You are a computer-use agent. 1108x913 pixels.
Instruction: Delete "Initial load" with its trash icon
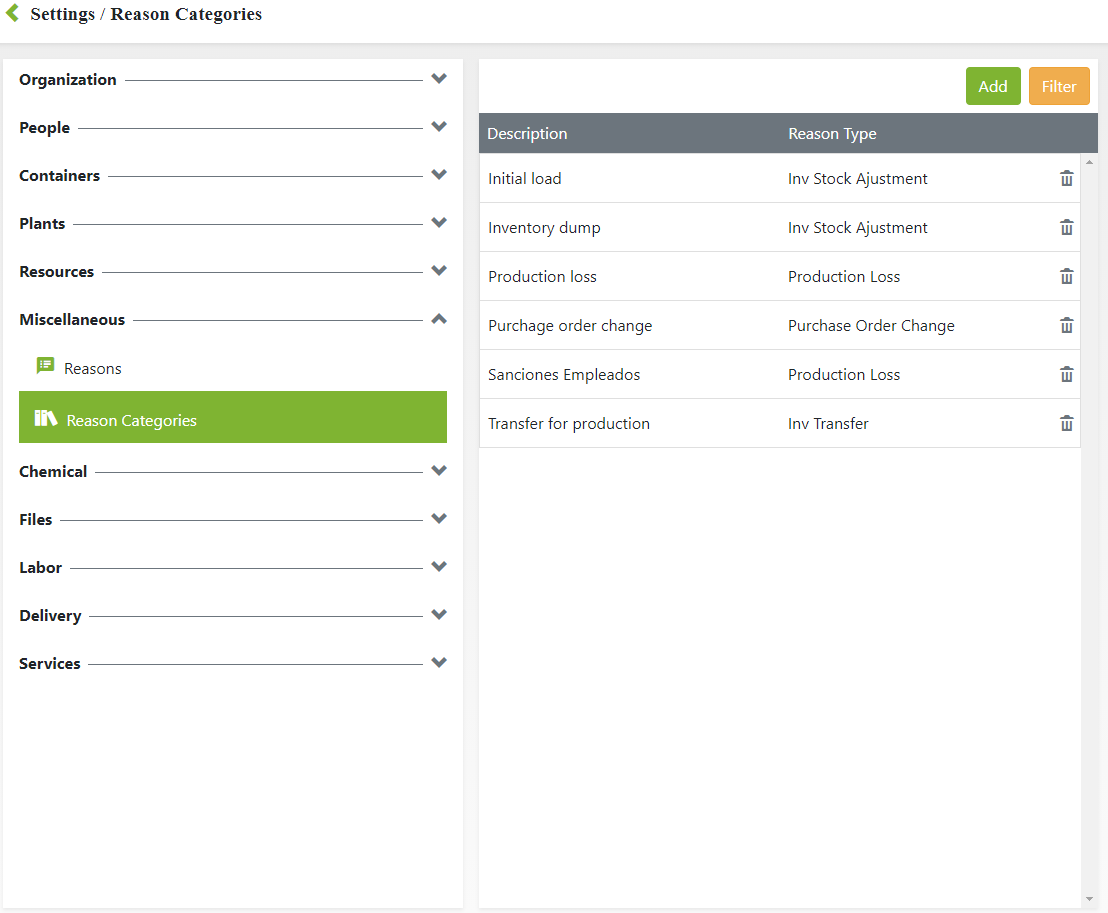click(x=1066, y=178)
